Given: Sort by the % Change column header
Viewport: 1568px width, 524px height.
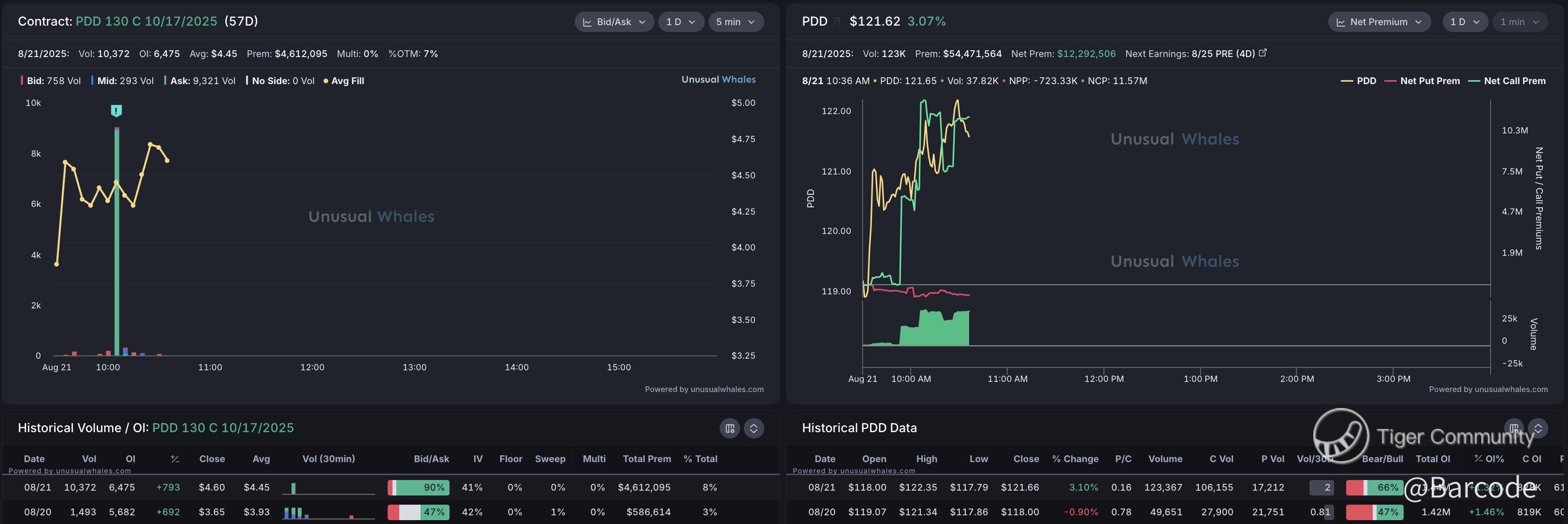Looking at the screenshot, I should pyautogui.click(x=1075, y=459).
